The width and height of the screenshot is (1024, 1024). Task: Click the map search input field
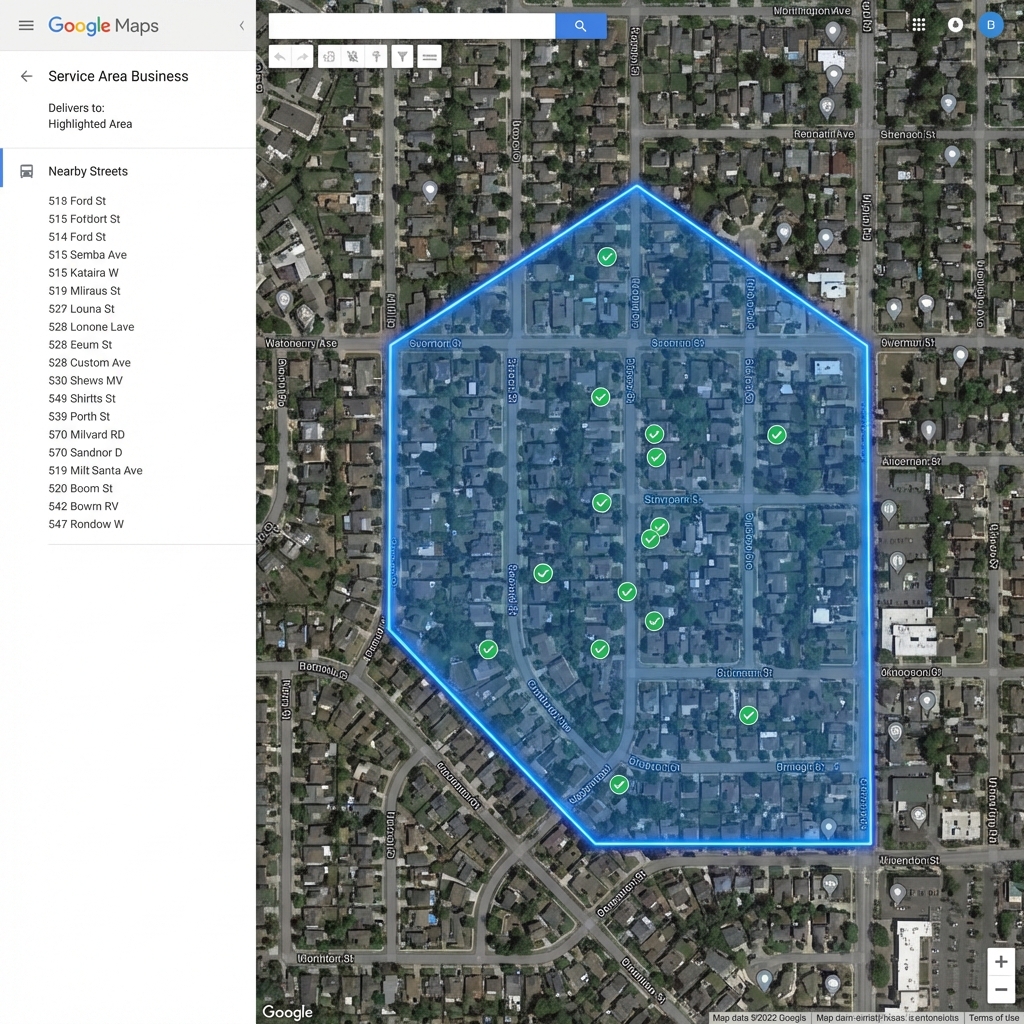[x=412, y=25]
